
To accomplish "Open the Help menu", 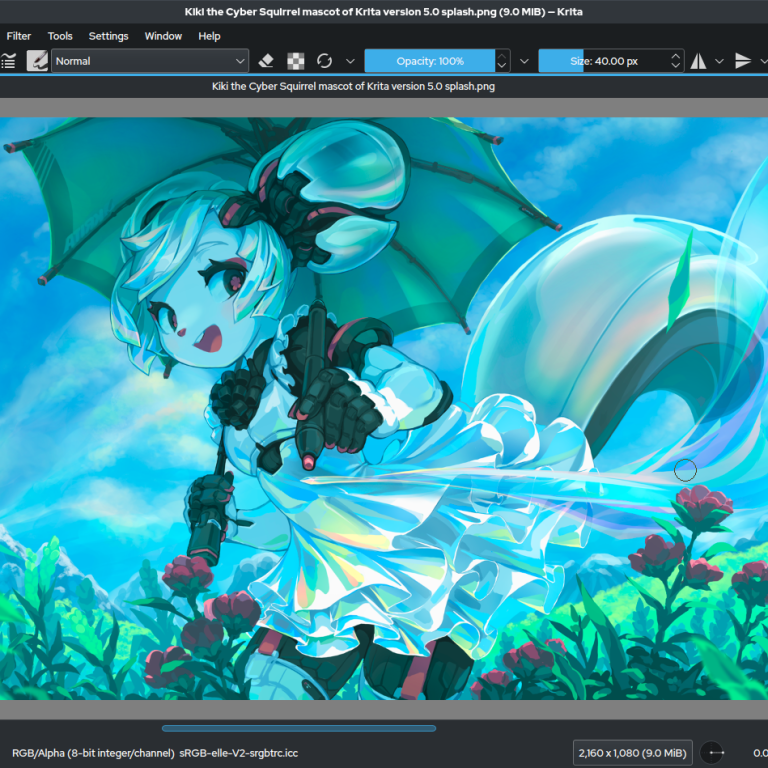I will tap(209, 36).
